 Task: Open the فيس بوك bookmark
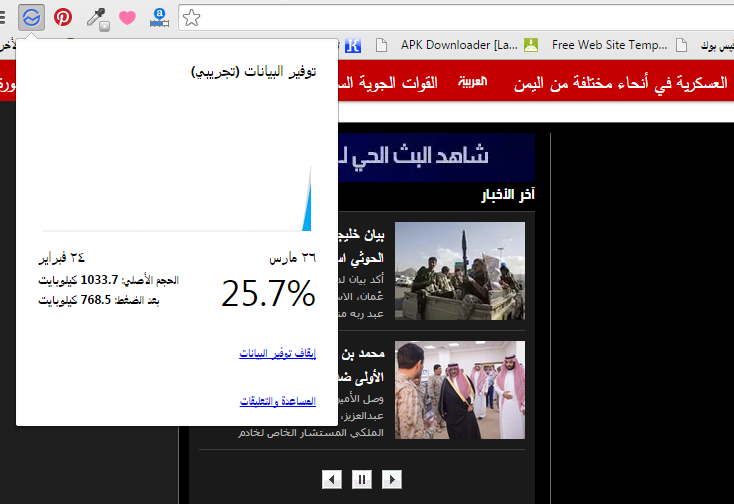(717, 45)
